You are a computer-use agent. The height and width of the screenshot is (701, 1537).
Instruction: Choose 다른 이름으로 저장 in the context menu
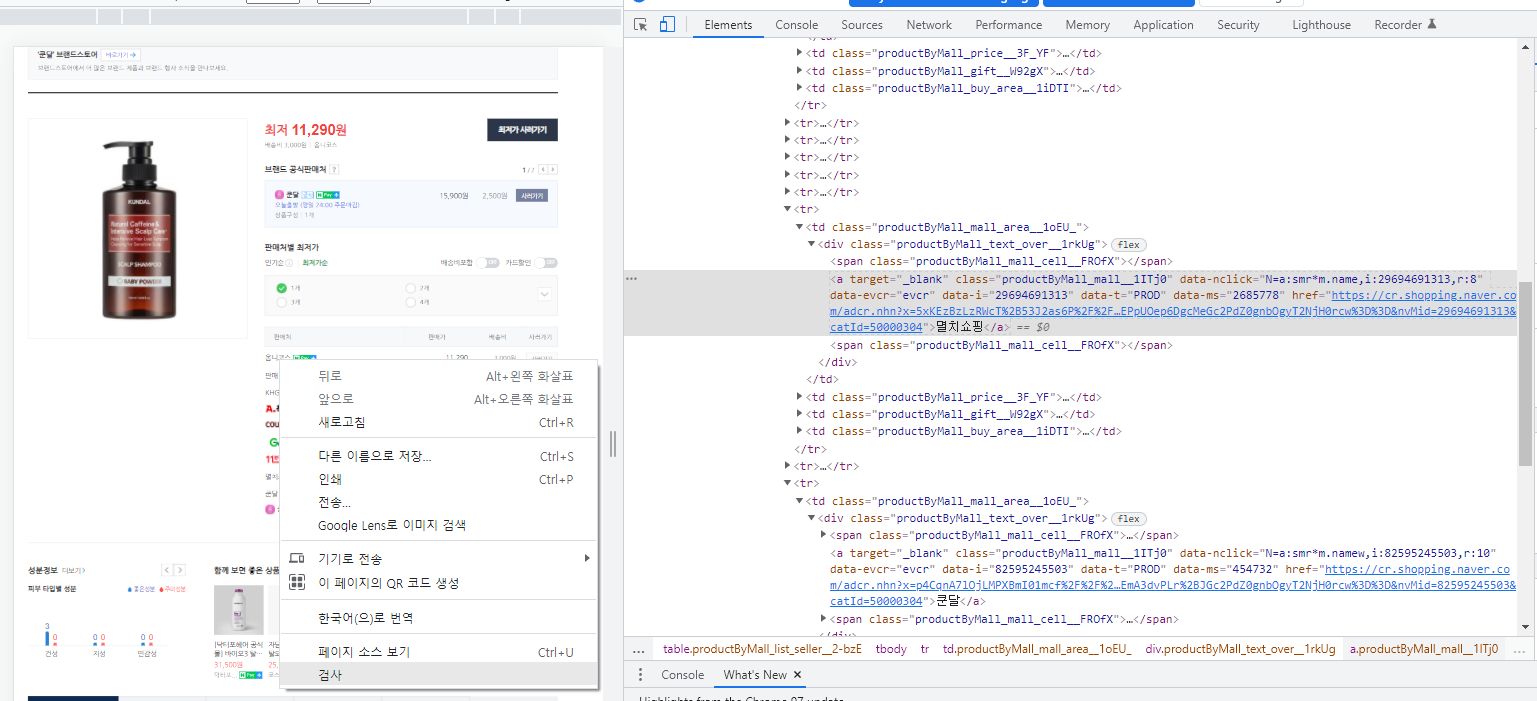439,456
